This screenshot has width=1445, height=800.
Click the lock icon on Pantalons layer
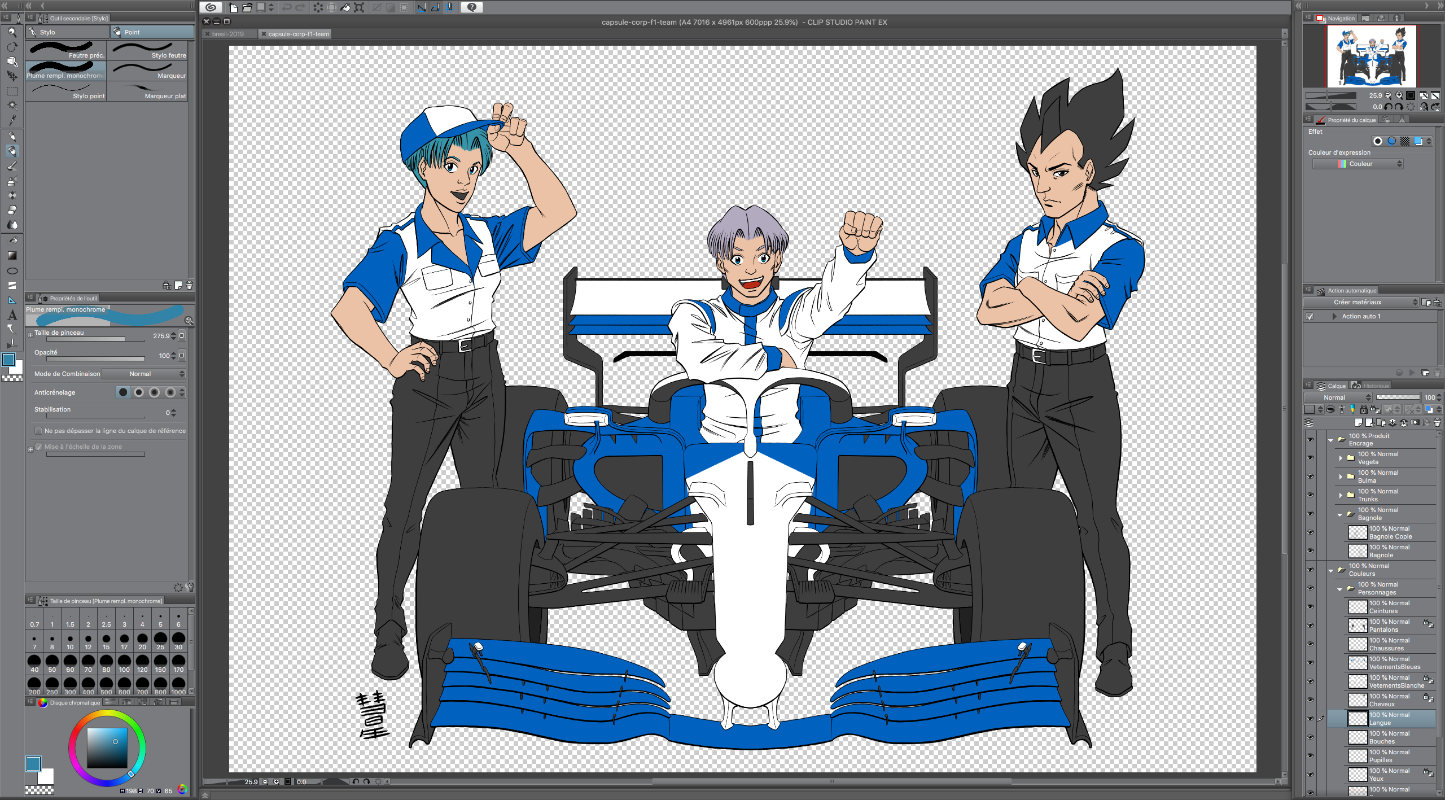click(1428, 624)
